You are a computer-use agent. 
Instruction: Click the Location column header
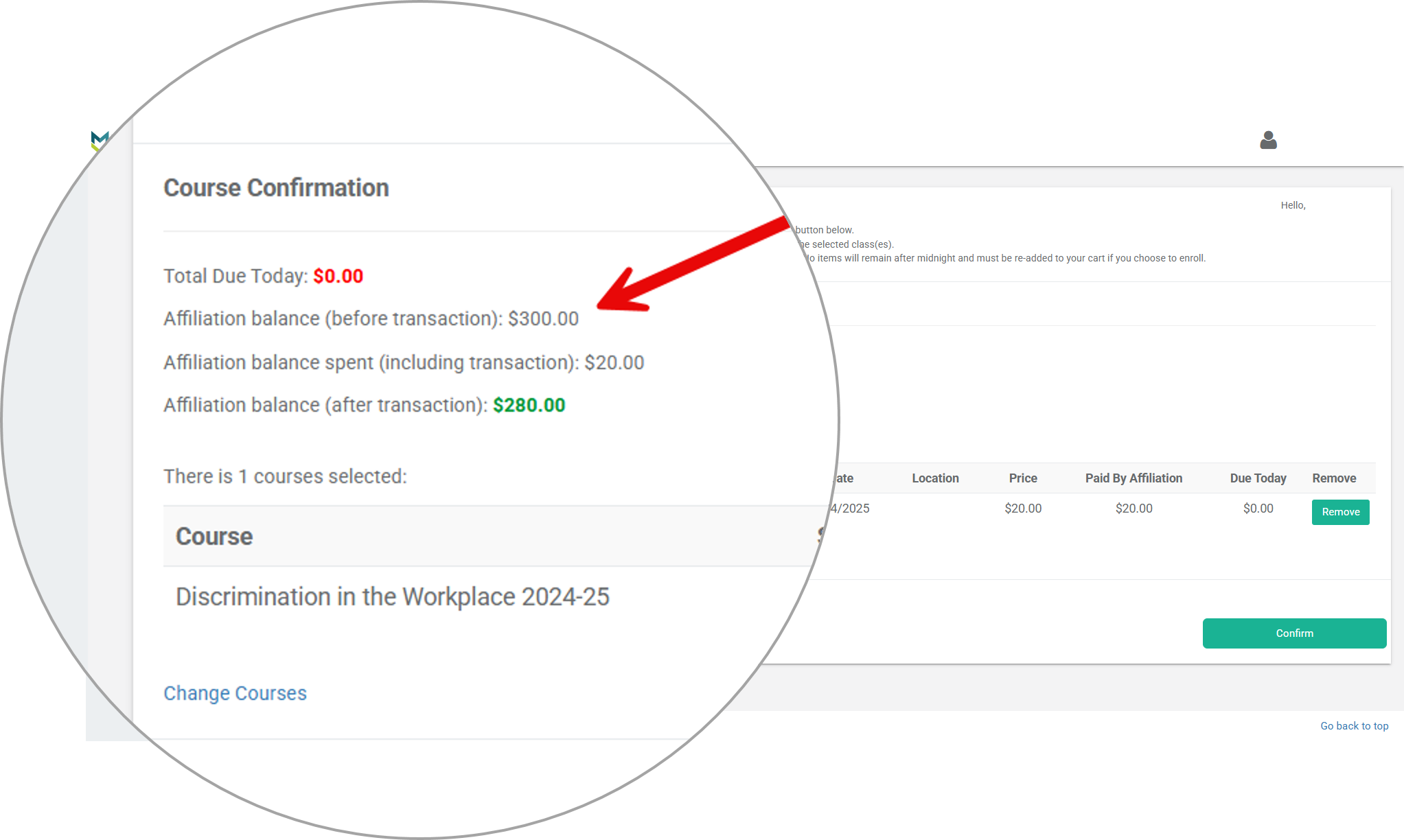coord(935,478)
